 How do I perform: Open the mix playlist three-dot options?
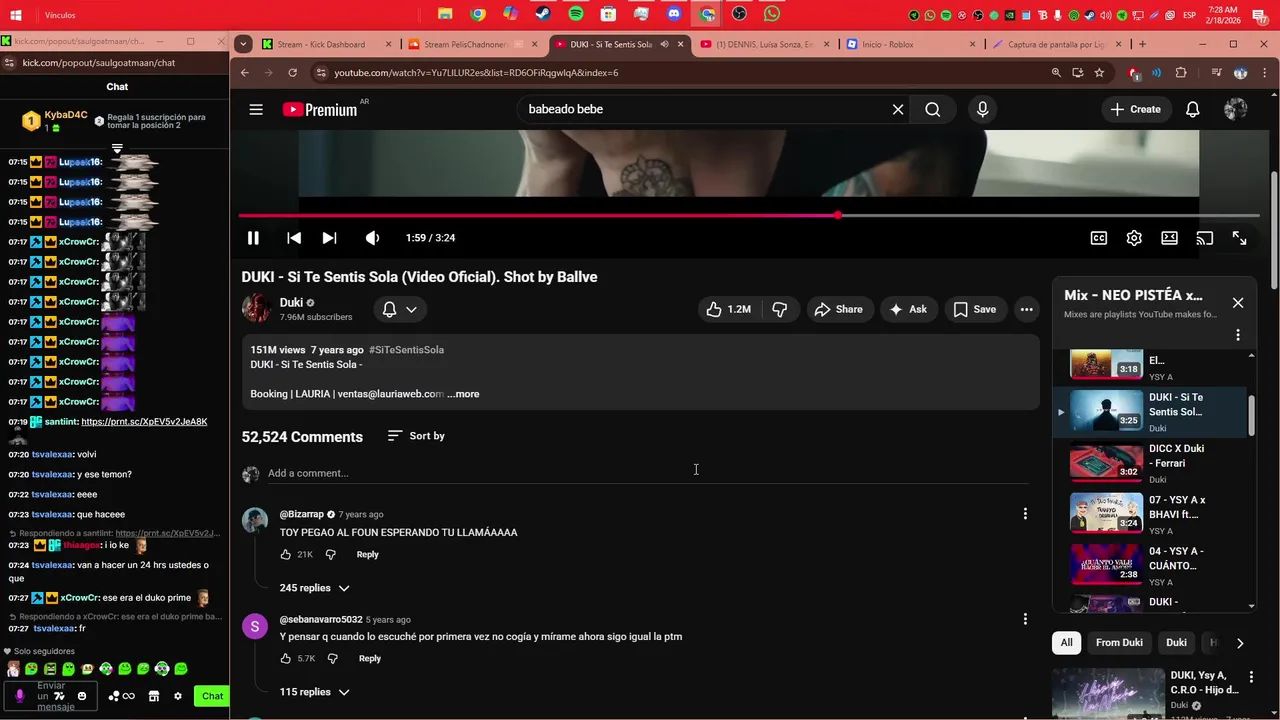click(x=1238, y=335)
